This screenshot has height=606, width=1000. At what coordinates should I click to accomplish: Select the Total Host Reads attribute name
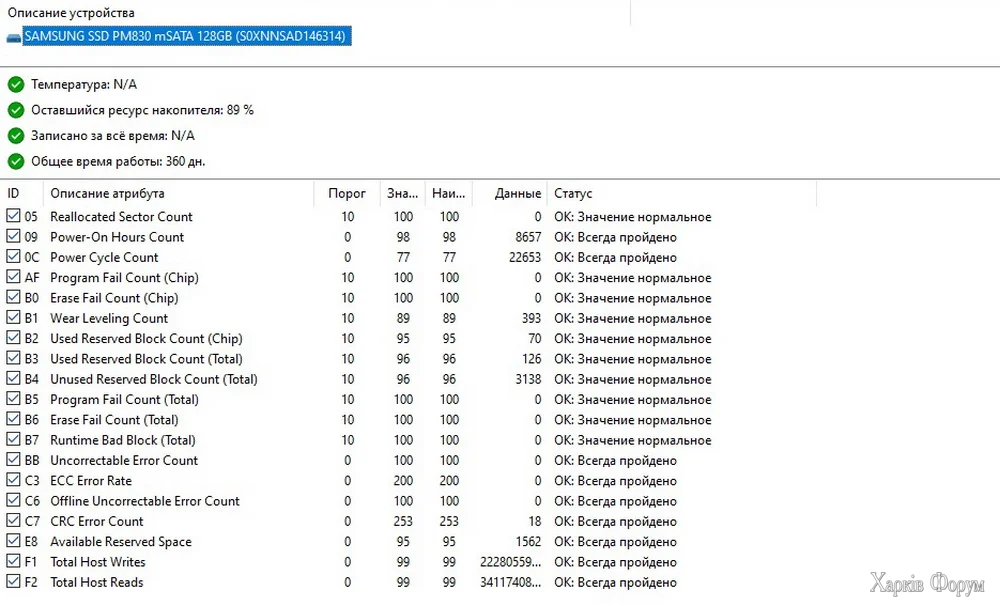pyautogui.click(x=97, y=582)
